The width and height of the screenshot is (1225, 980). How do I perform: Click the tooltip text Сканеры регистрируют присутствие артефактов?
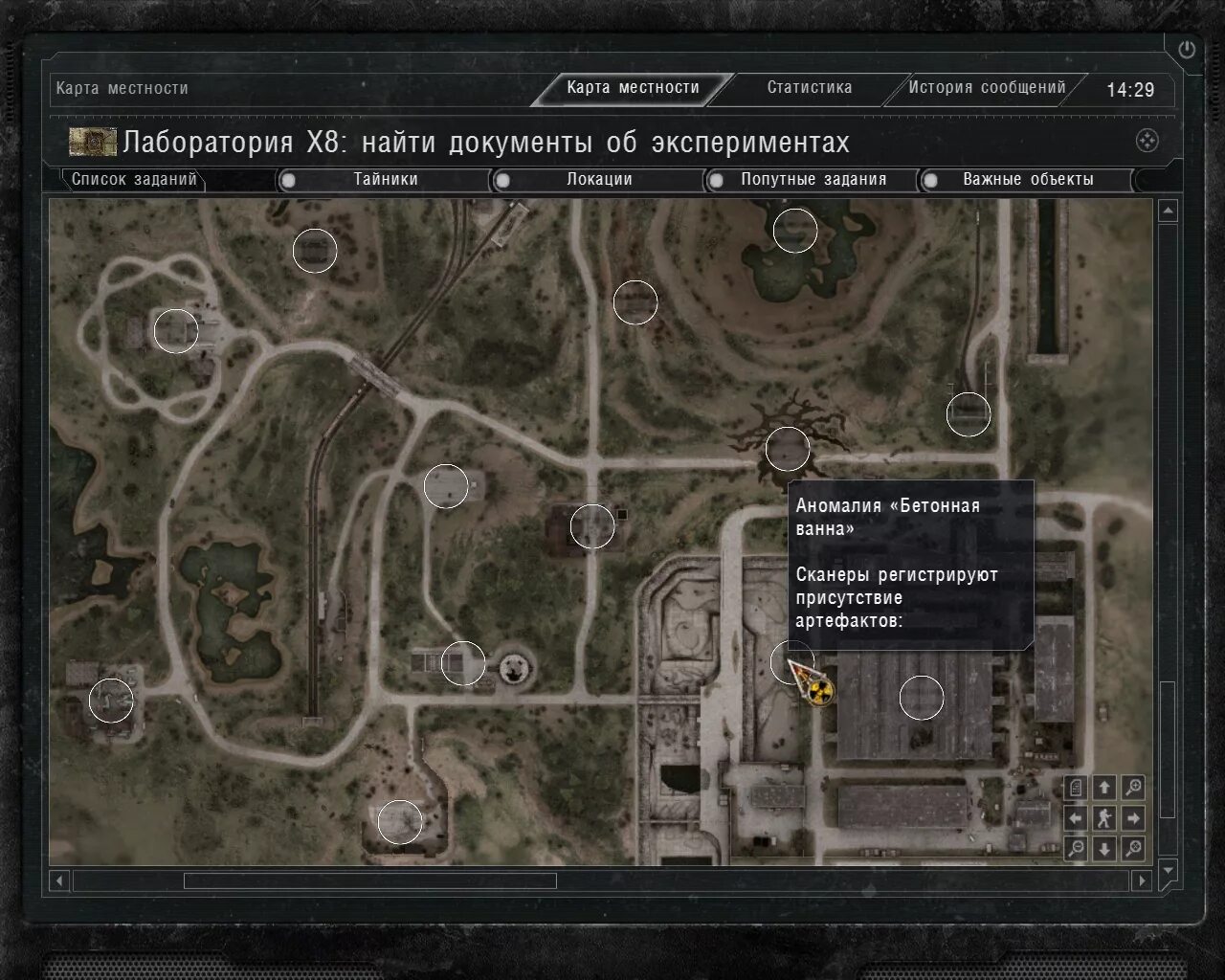pos(897,598)
